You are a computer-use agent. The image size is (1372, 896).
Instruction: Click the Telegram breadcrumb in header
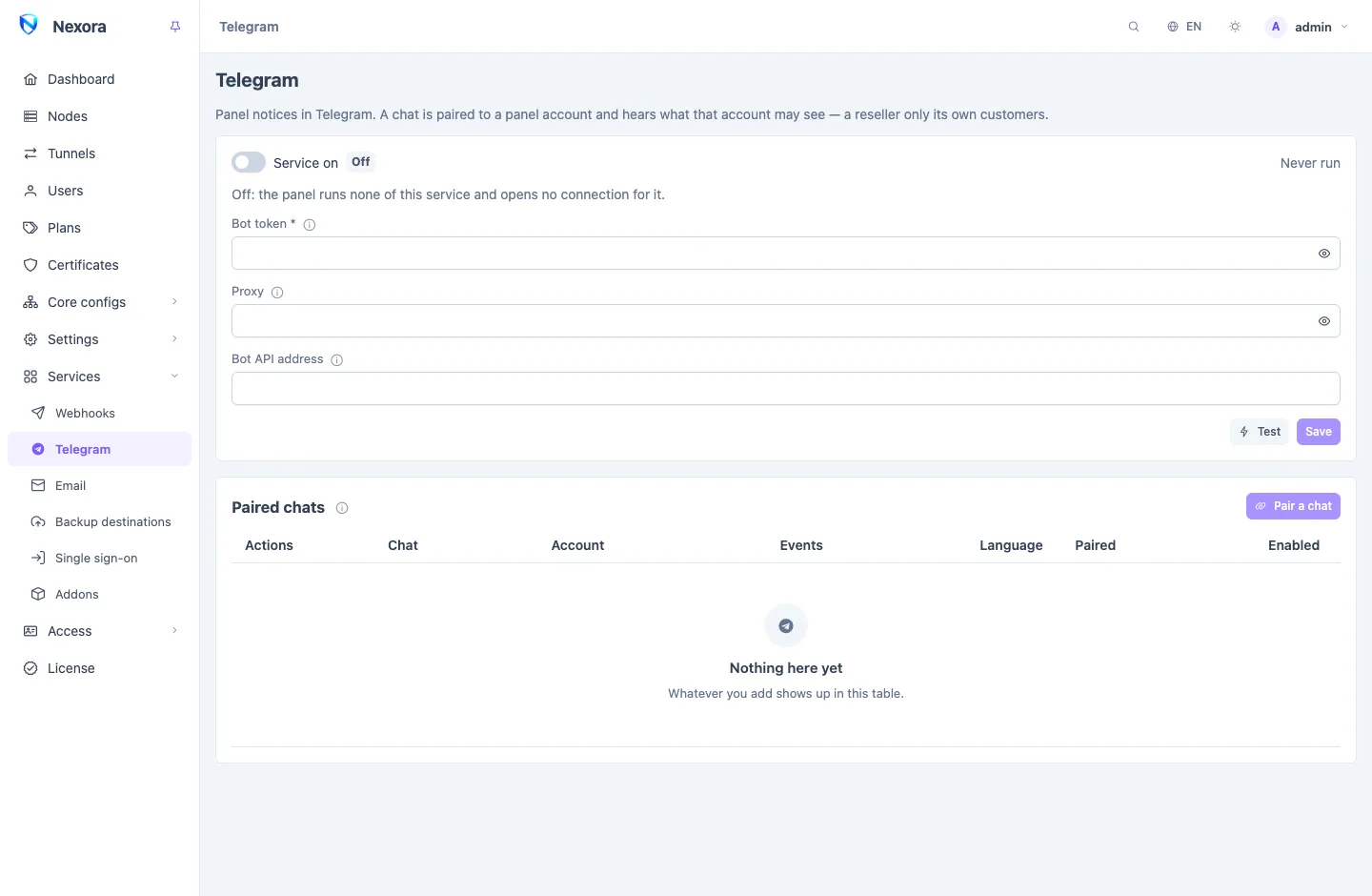pyautogui.click(x=249, y=27)
